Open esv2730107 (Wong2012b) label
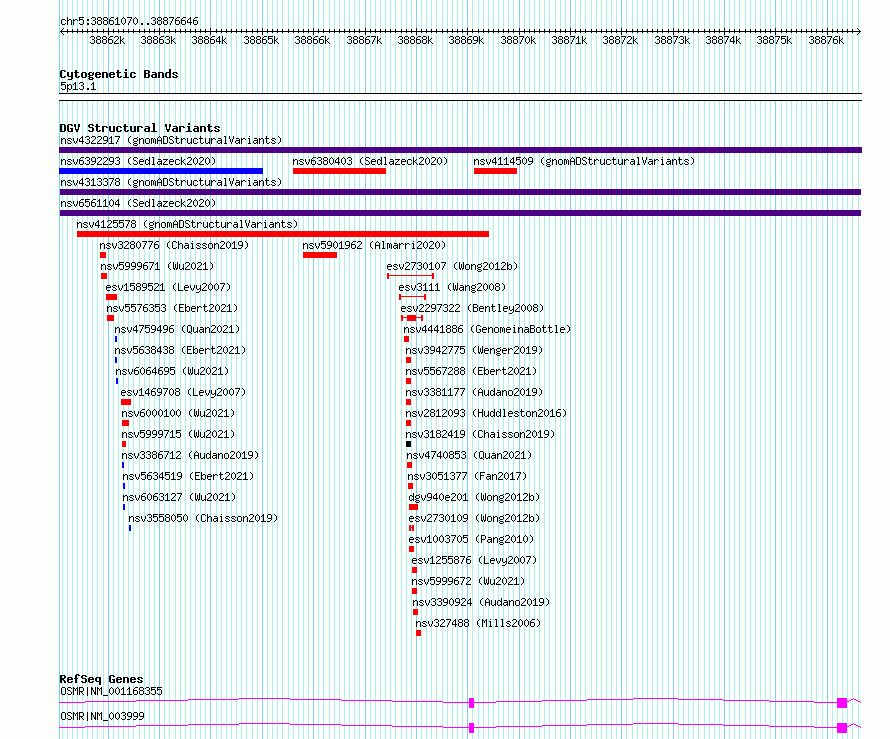This screenshot has width=890, height=739. [x=452, y=266]
